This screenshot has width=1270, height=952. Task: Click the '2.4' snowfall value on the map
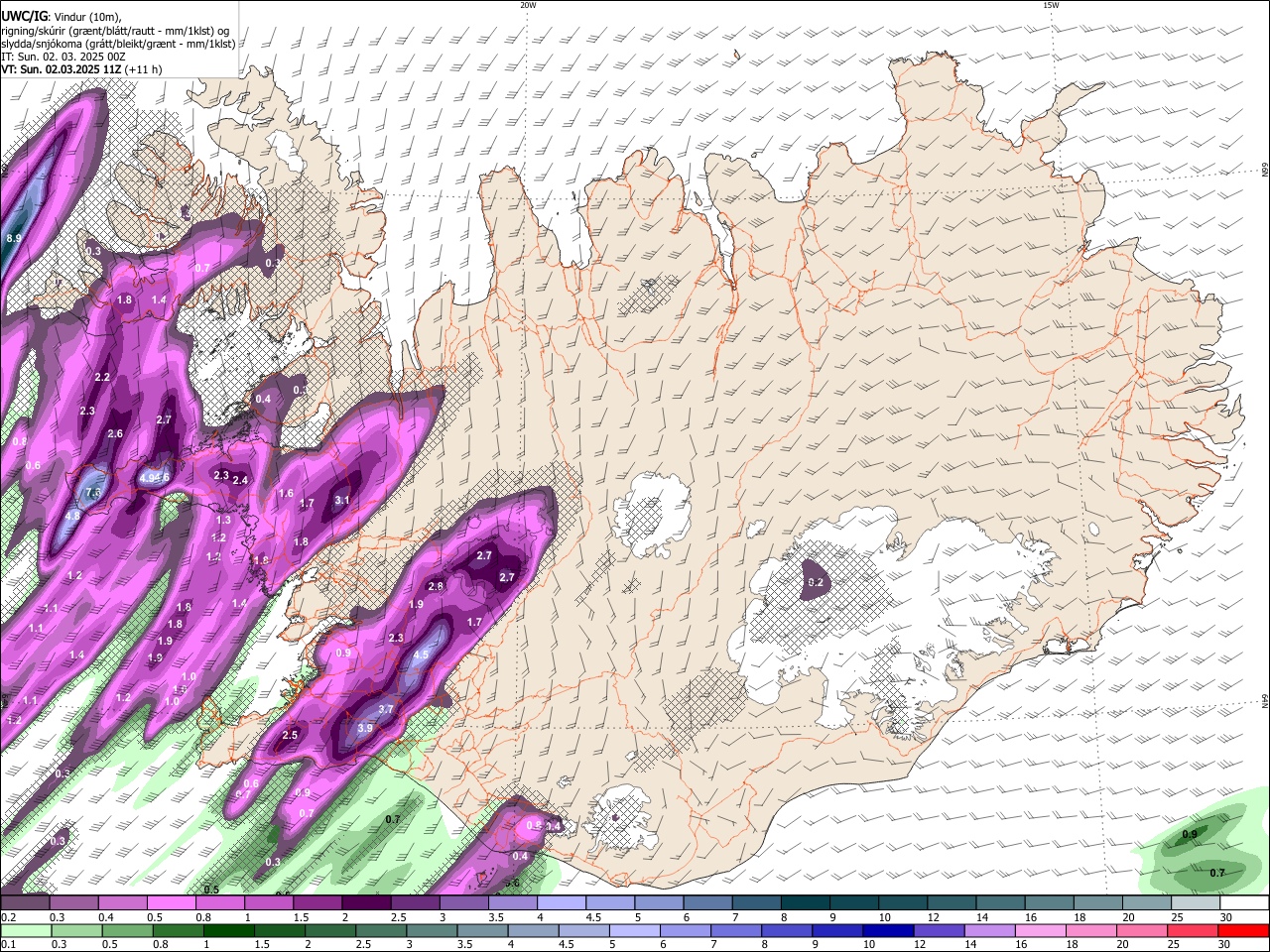tap(240, 480)
